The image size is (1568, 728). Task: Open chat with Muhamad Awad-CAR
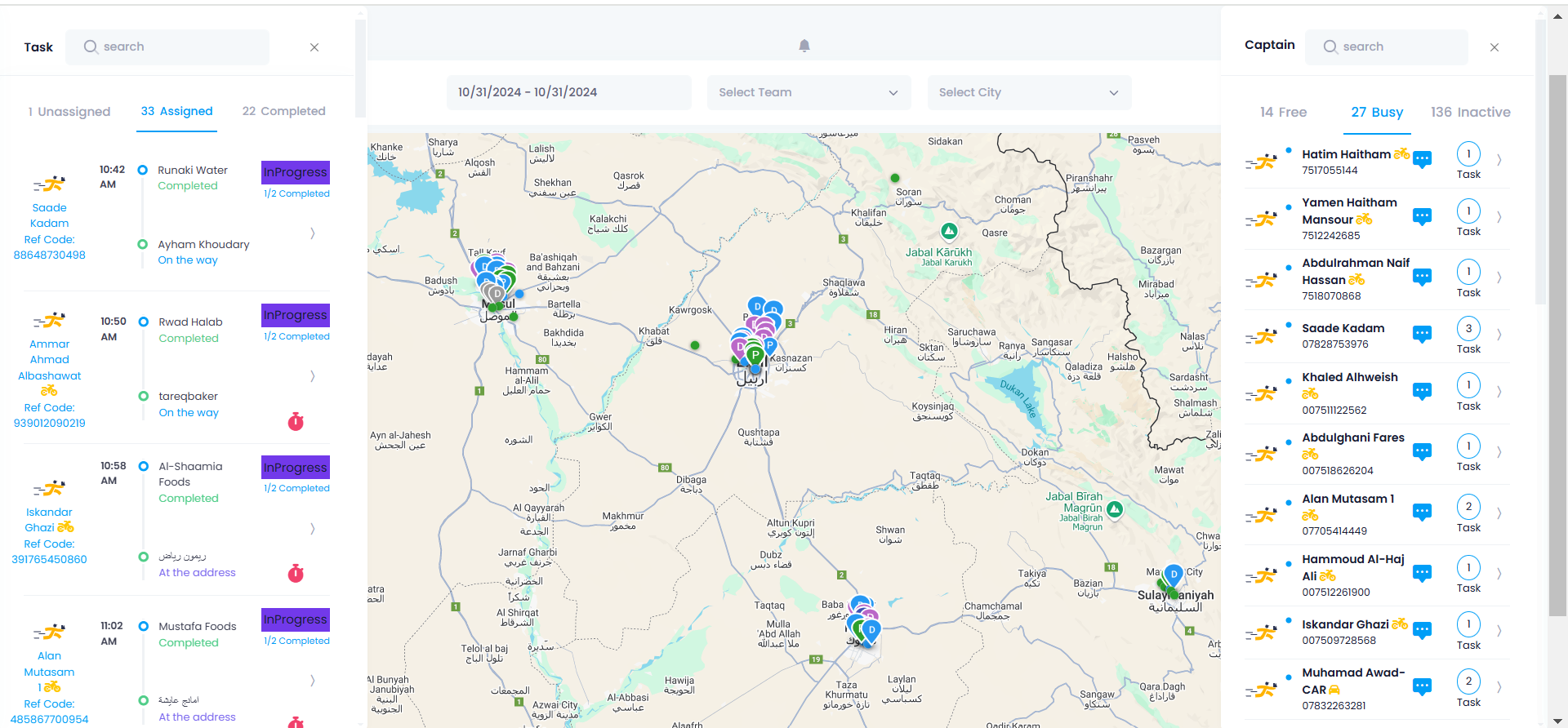[x=1422, y=686]
